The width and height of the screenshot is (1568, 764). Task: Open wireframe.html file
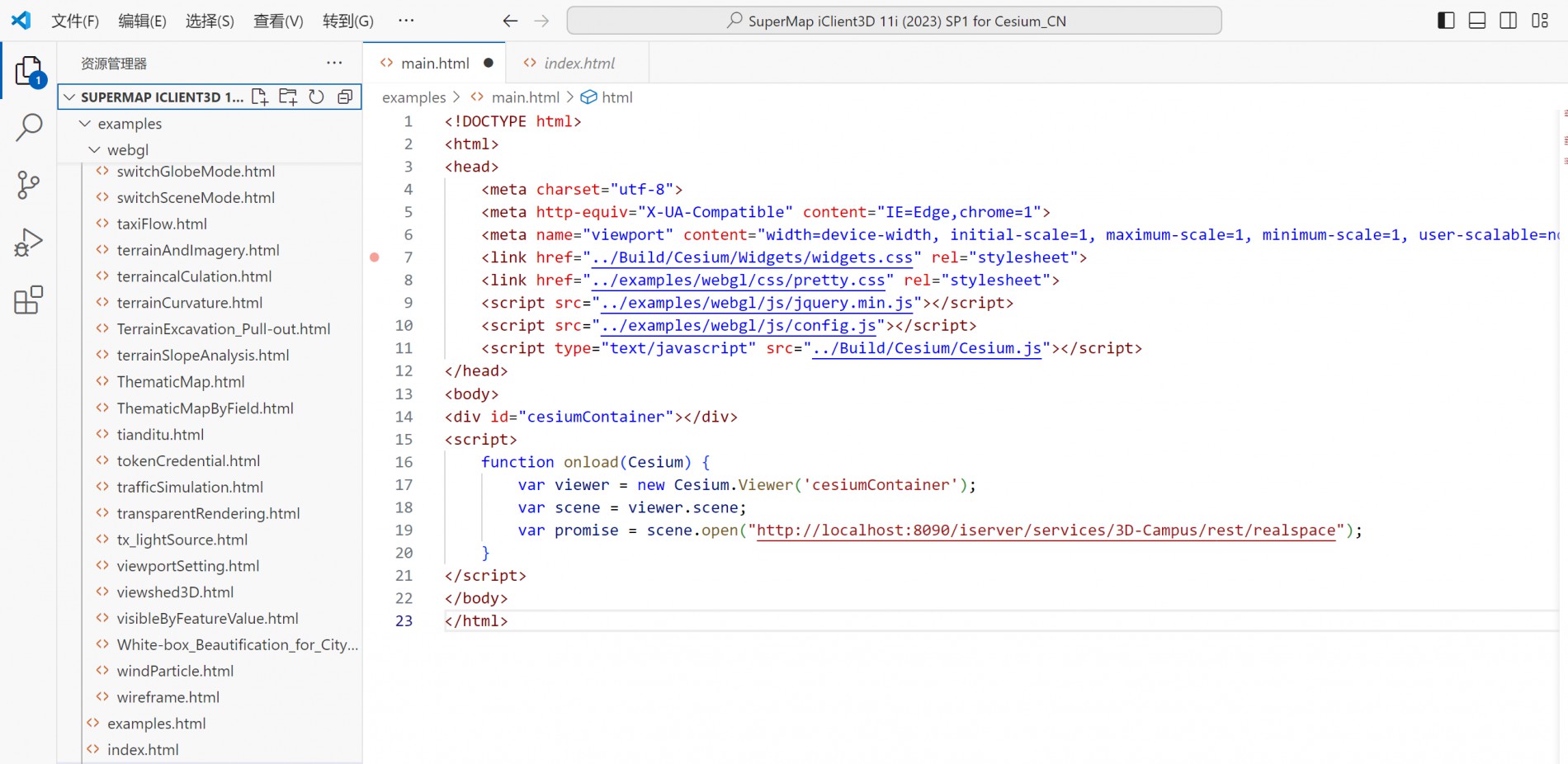click(168, 698)
